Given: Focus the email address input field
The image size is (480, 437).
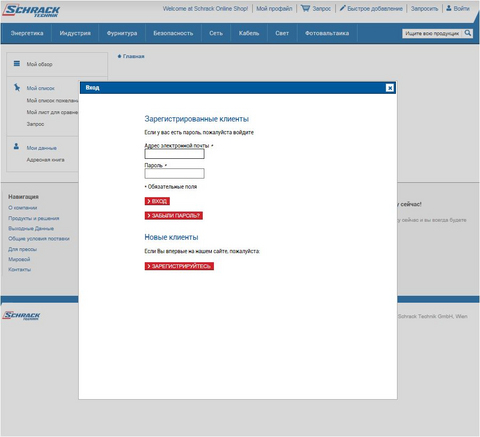Looking at the screenshot, I should pos(174,154).
